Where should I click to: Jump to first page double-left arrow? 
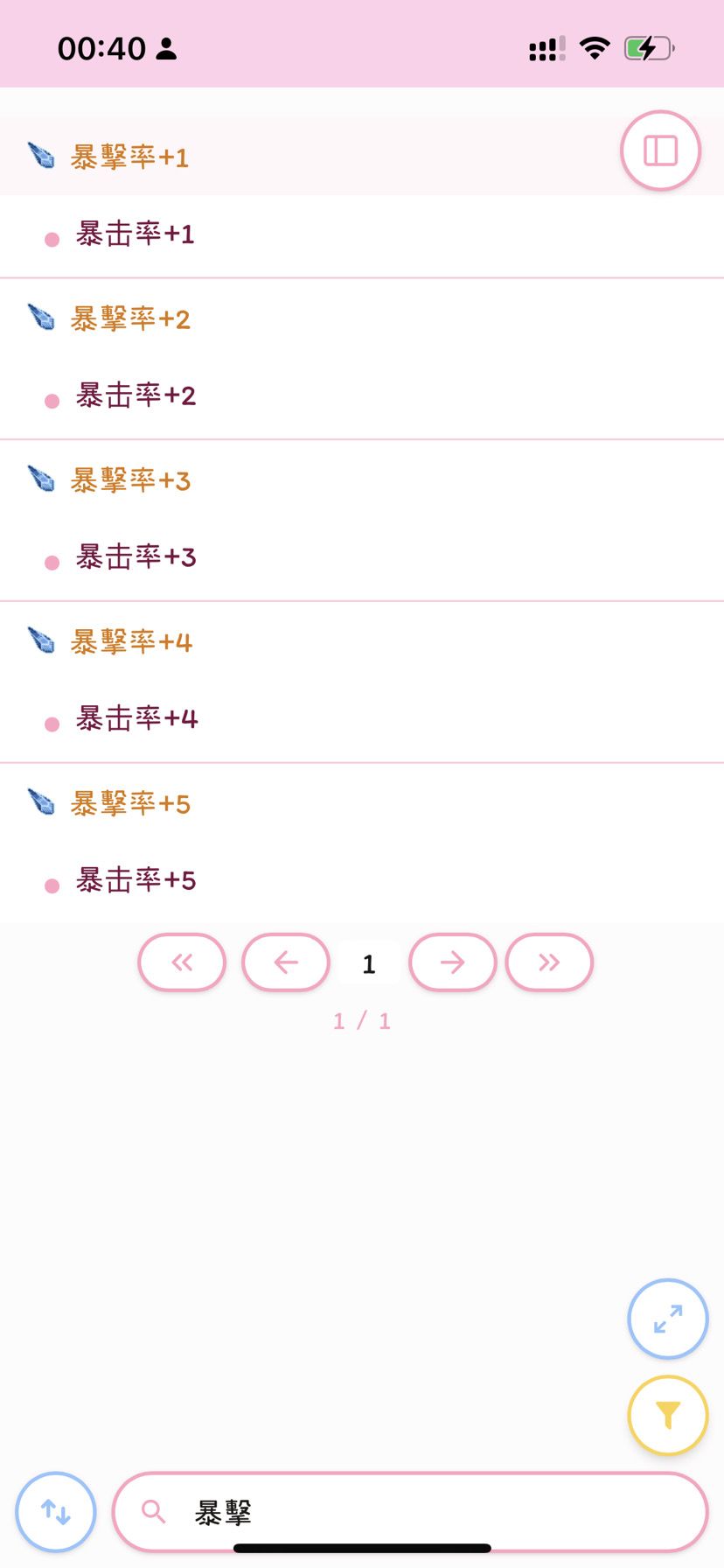[182, 962]
